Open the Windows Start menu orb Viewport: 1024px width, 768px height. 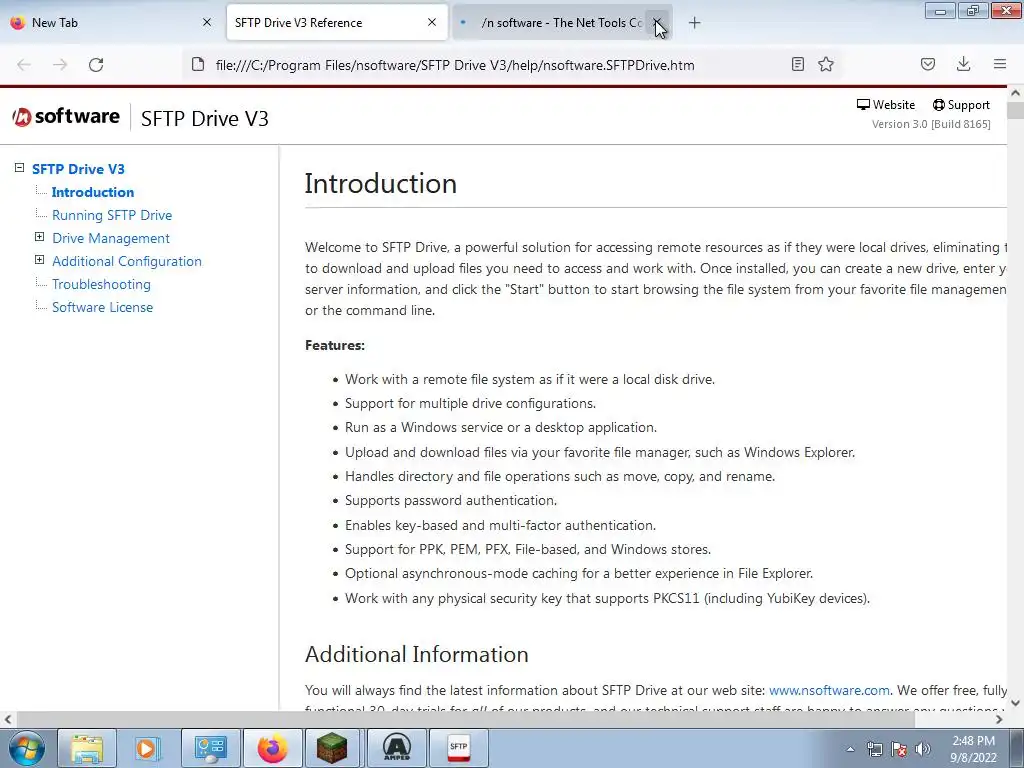pos(27,748)
